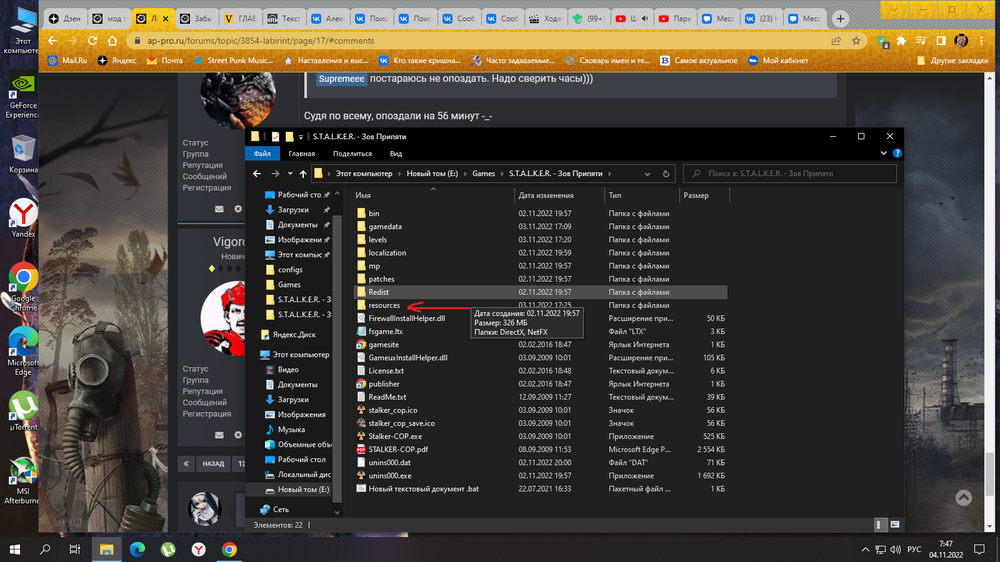Expand the Explorer ribbon chevron
This screenshot has width=1000, height=562.
(882, 154)
